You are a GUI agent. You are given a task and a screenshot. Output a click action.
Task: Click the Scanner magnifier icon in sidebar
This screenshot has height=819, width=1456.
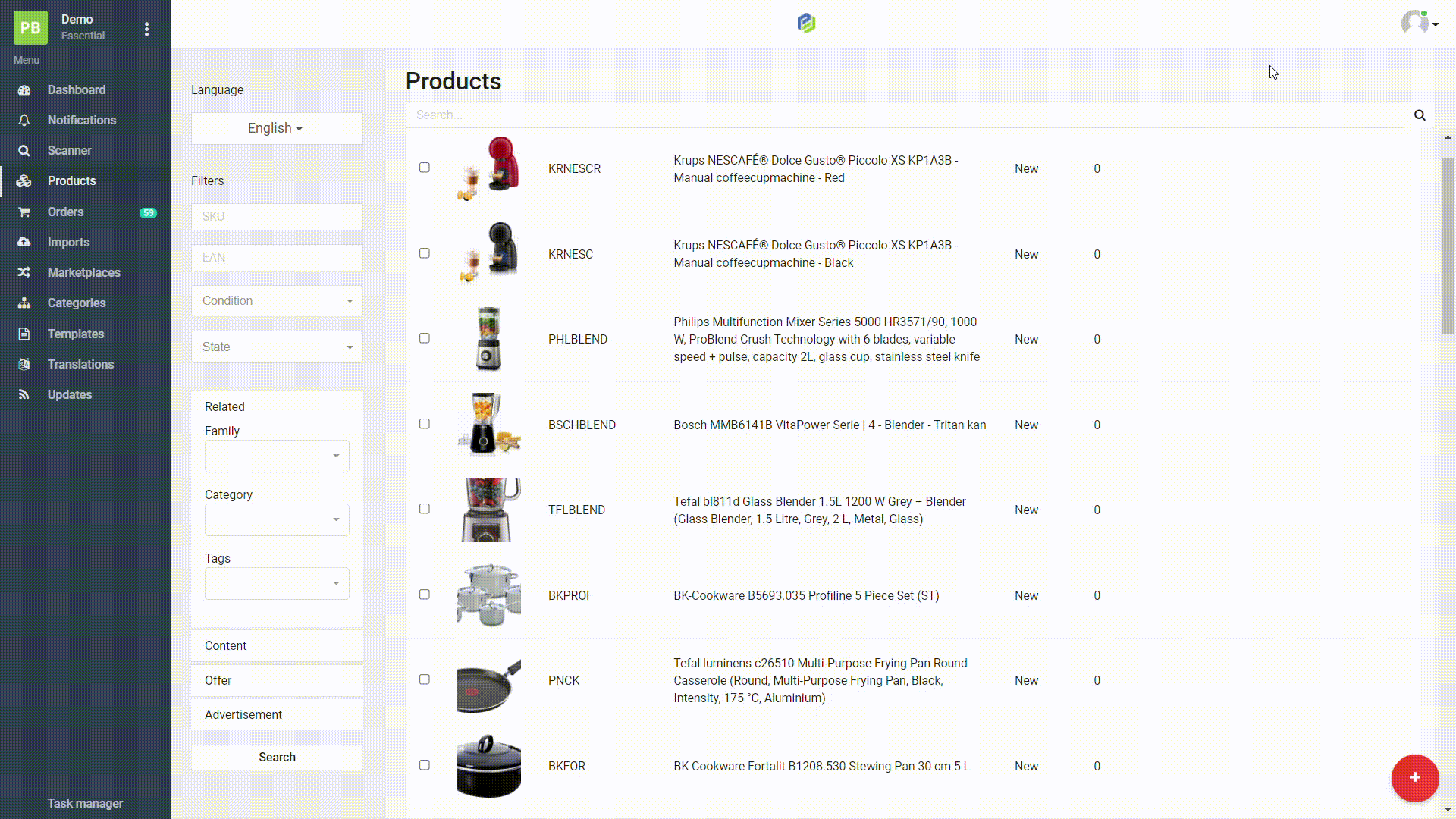(24, 151)
